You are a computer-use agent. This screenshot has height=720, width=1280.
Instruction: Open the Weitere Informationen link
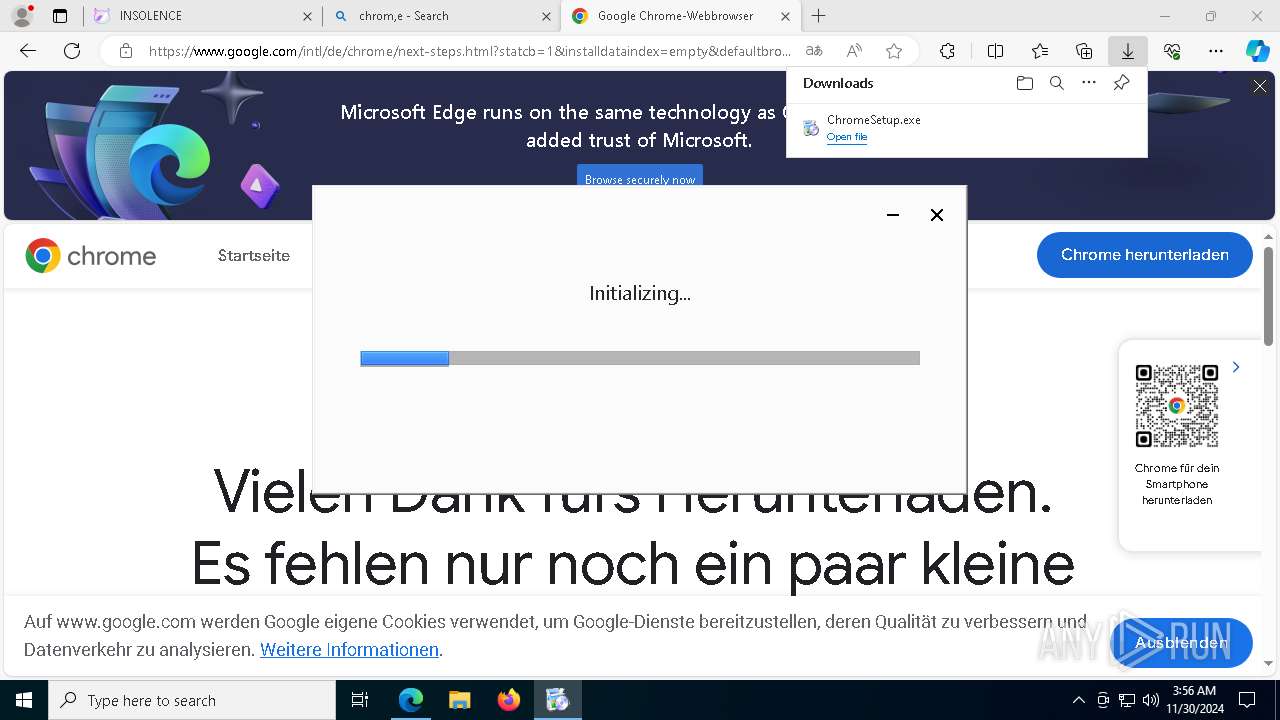(349, 650)
